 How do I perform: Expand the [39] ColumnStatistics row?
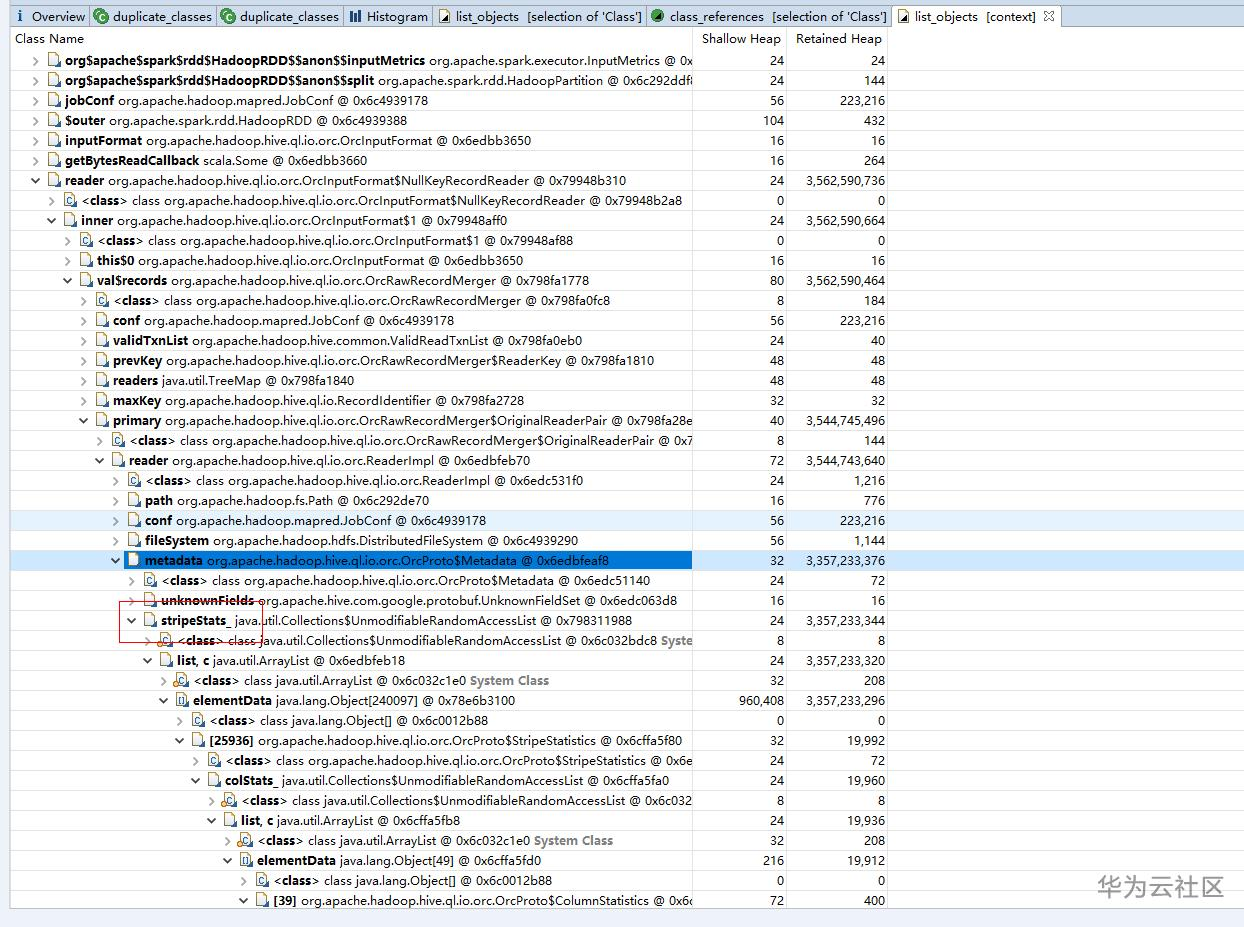pyautogui.click(x=244, y=900)
